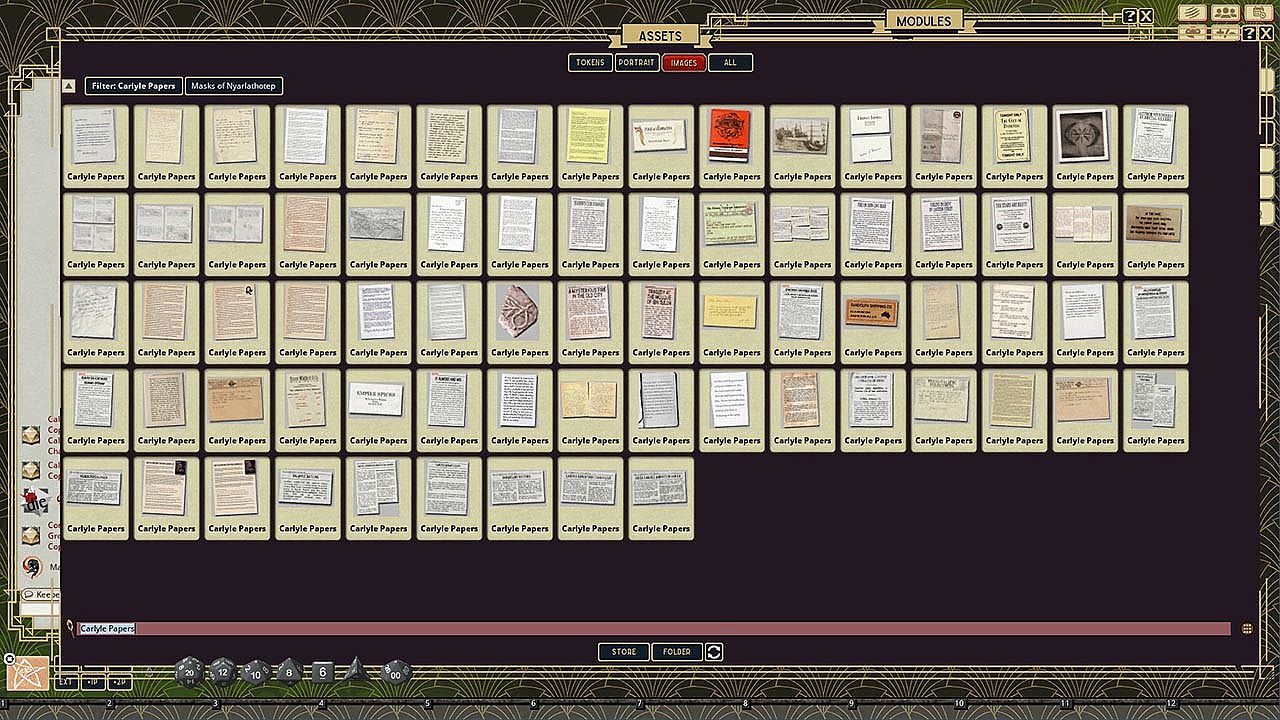Open the stone fragment Carlyle Papers image
The image size is (1280, 720).
519,322
